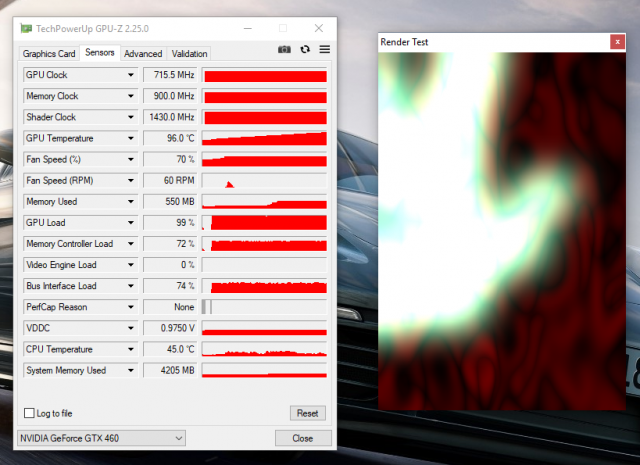Click the 550 MB memory used value
The width and height of the screenshot is (640, 465).
click(170, 202)
